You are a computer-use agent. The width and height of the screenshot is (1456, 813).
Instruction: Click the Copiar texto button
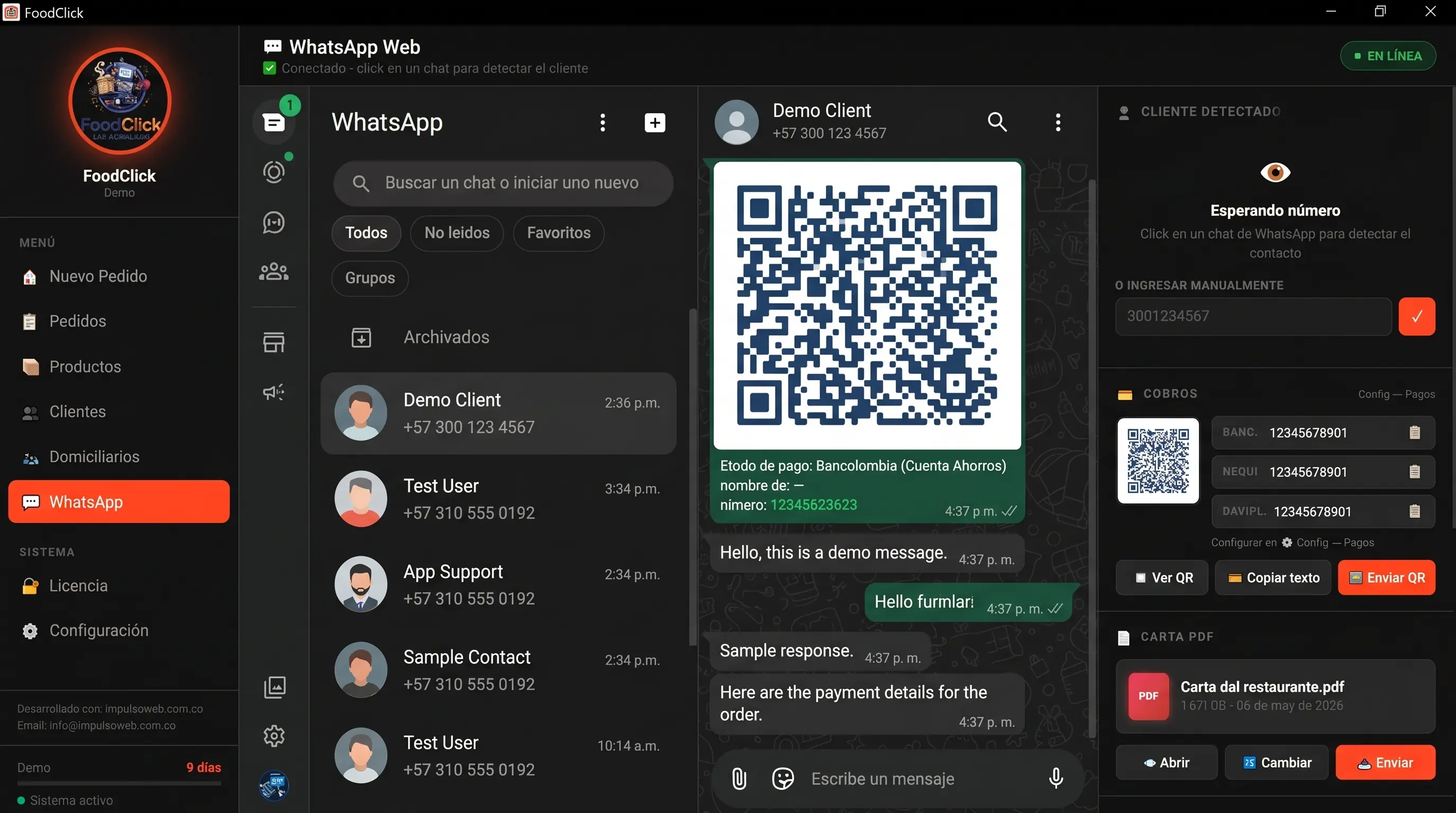tap(1275, 578)
